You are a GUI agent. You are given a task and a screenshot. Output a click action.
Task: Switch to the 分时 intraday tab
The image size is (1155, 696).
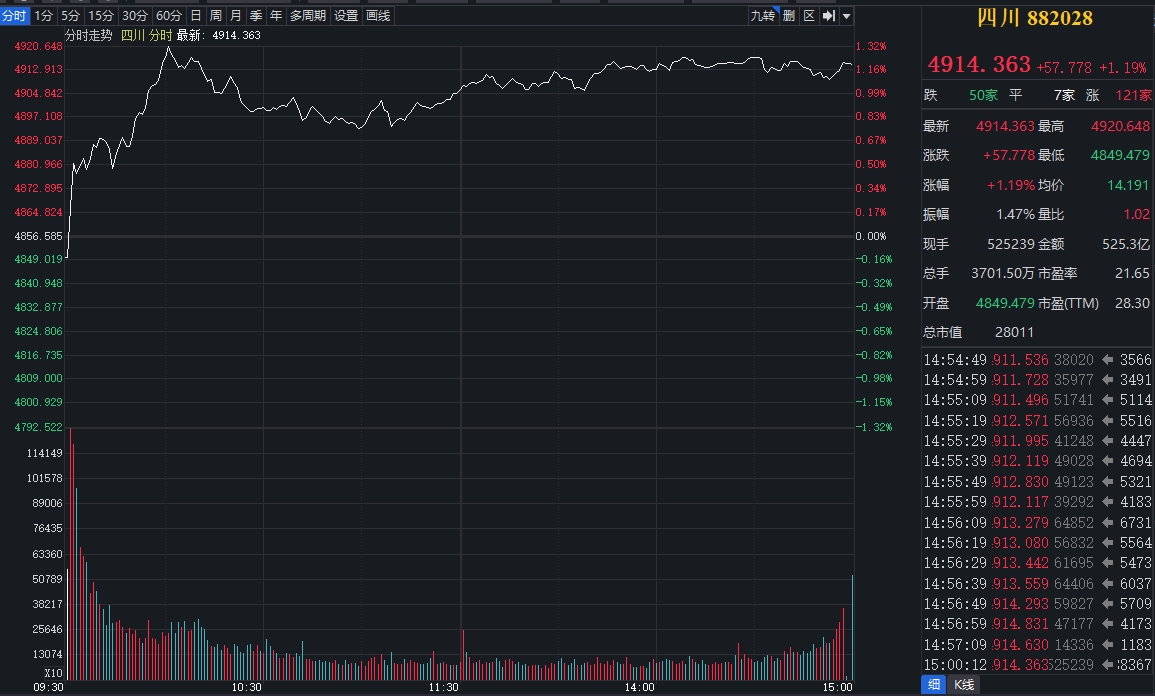pyautogui.click(x=14, y=16)
